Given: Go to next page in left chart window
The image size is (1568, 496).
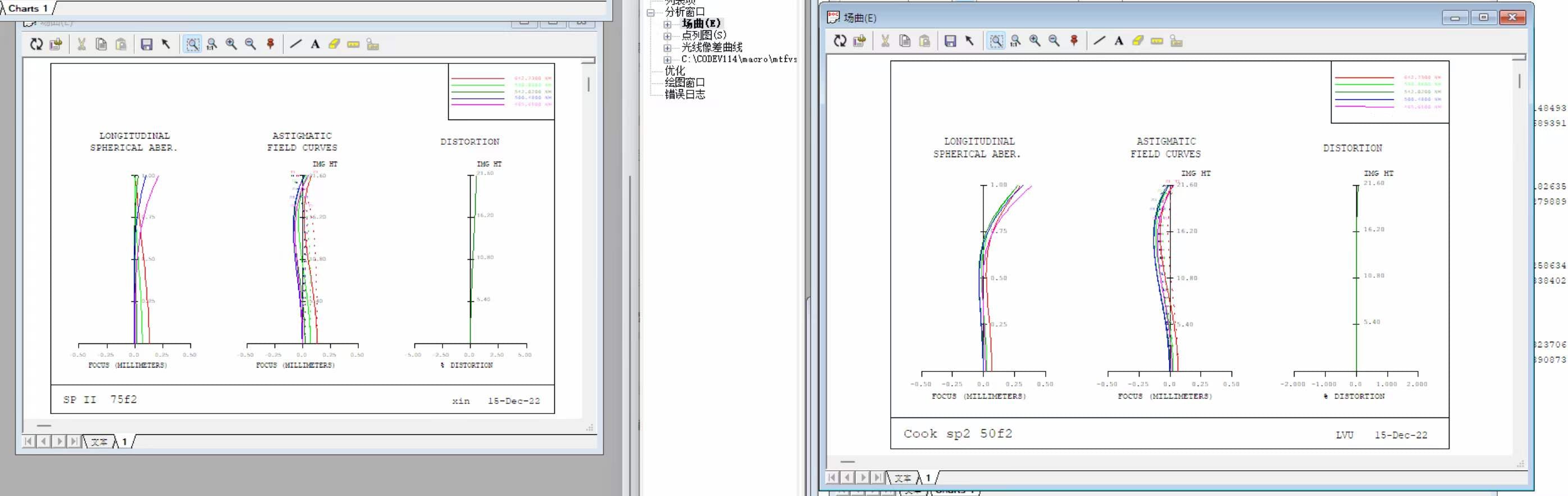Looking at the screenshot, I should pos(58,441).
